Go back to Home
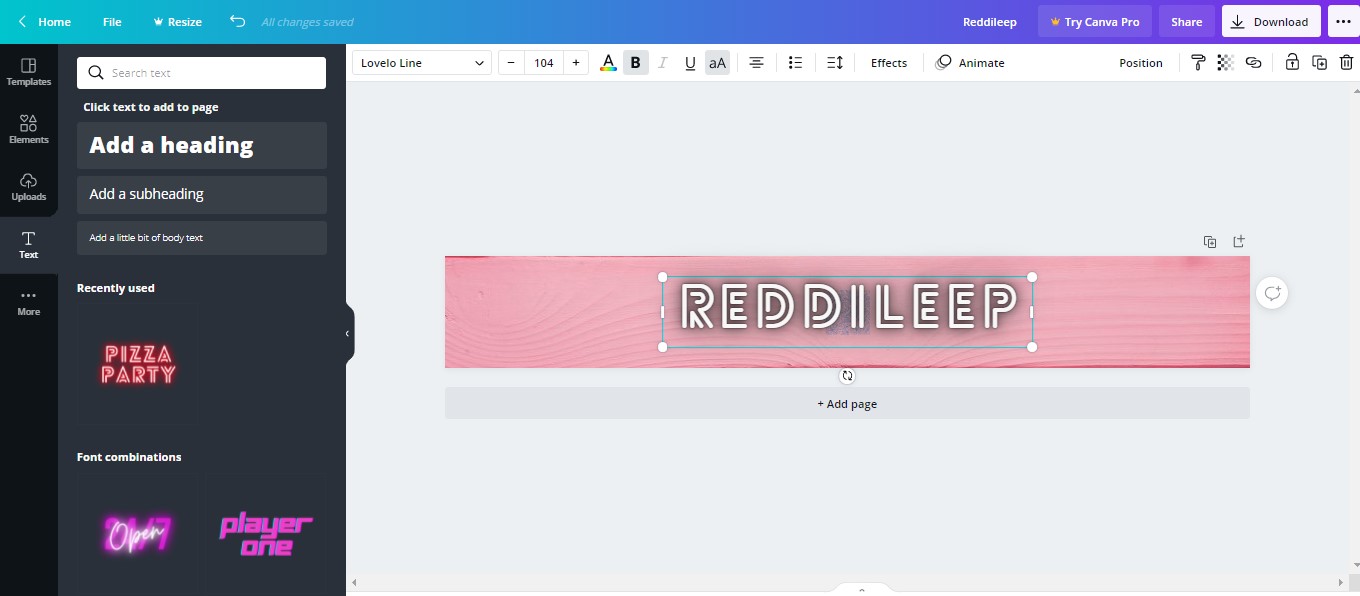This screenshot has height=596, width=1360. pos(44,22)
